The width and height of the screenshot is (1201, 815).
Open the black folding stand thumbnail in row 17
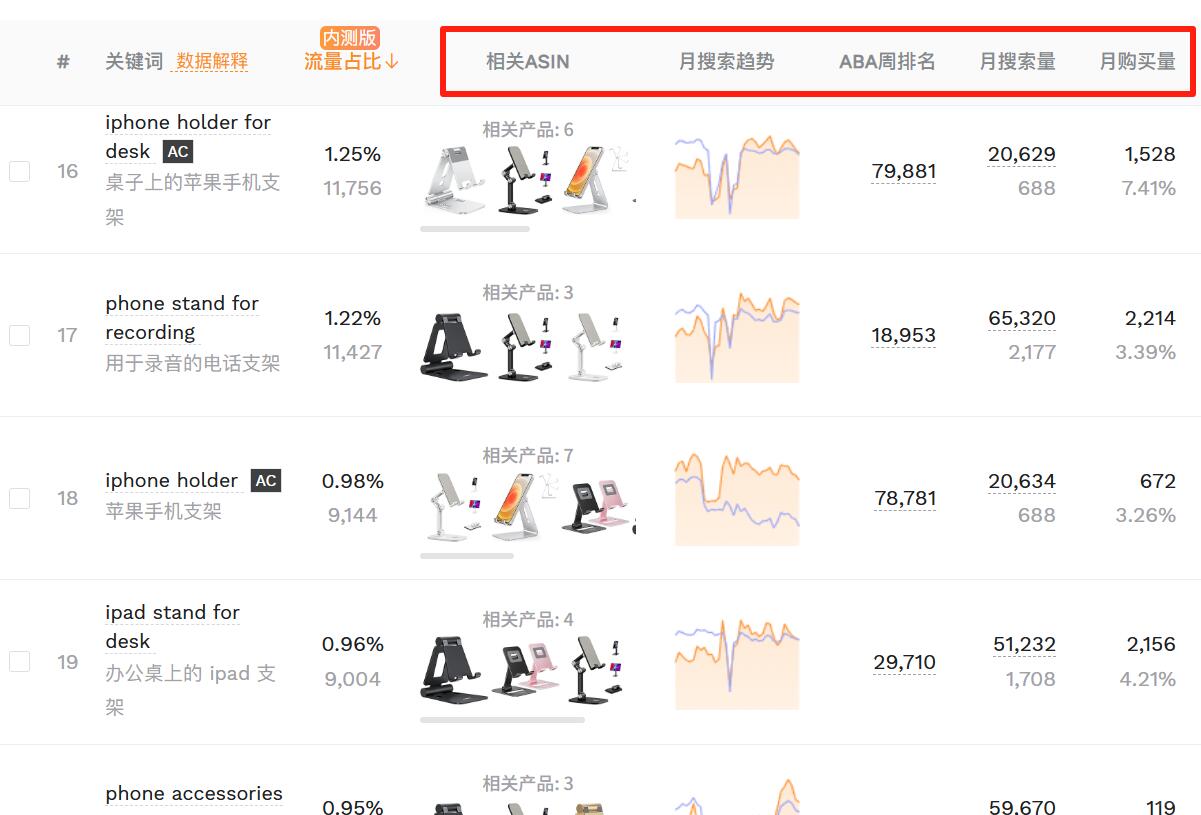coord(454,345)
